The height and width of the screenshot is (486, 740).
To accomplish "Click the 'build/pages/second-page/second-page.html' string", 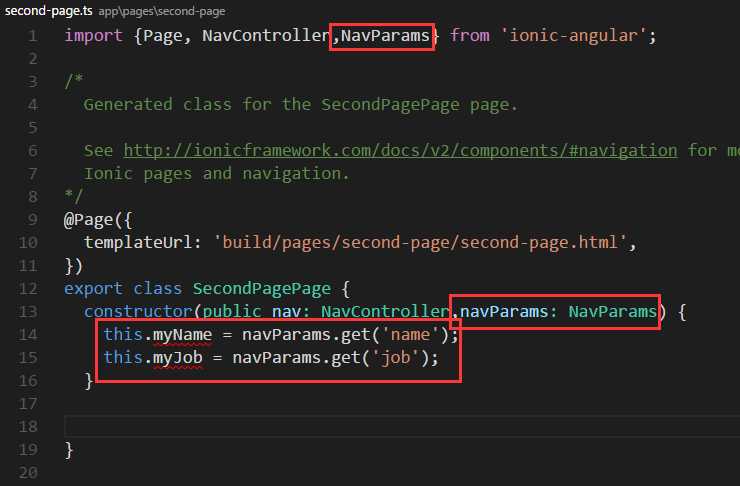I will 420,243.
